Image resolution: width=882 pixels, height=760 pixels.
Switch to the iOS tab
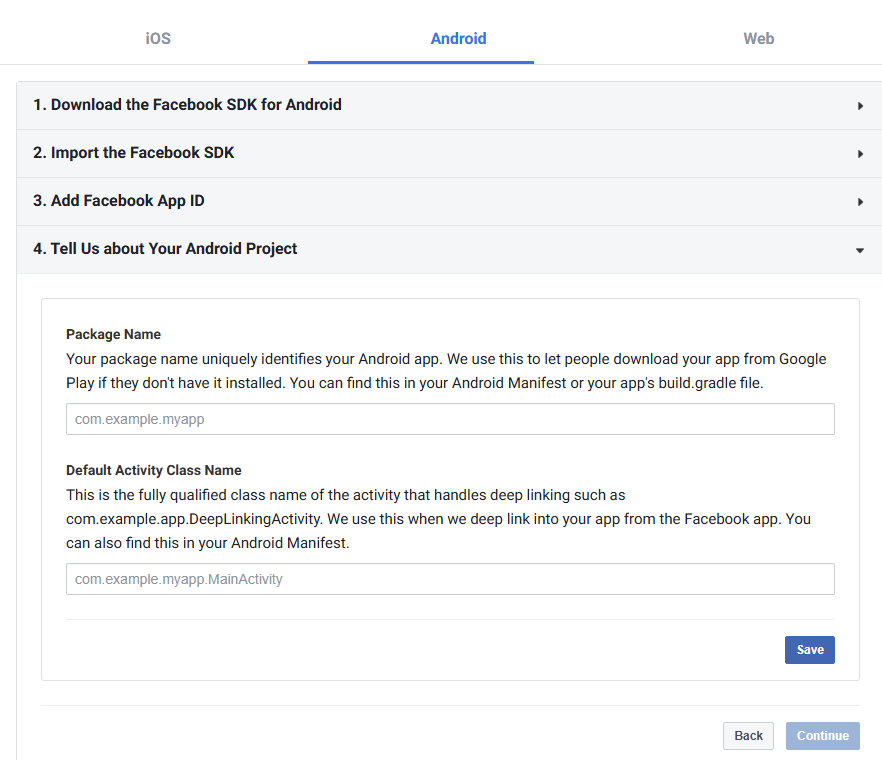click(158, 38)
